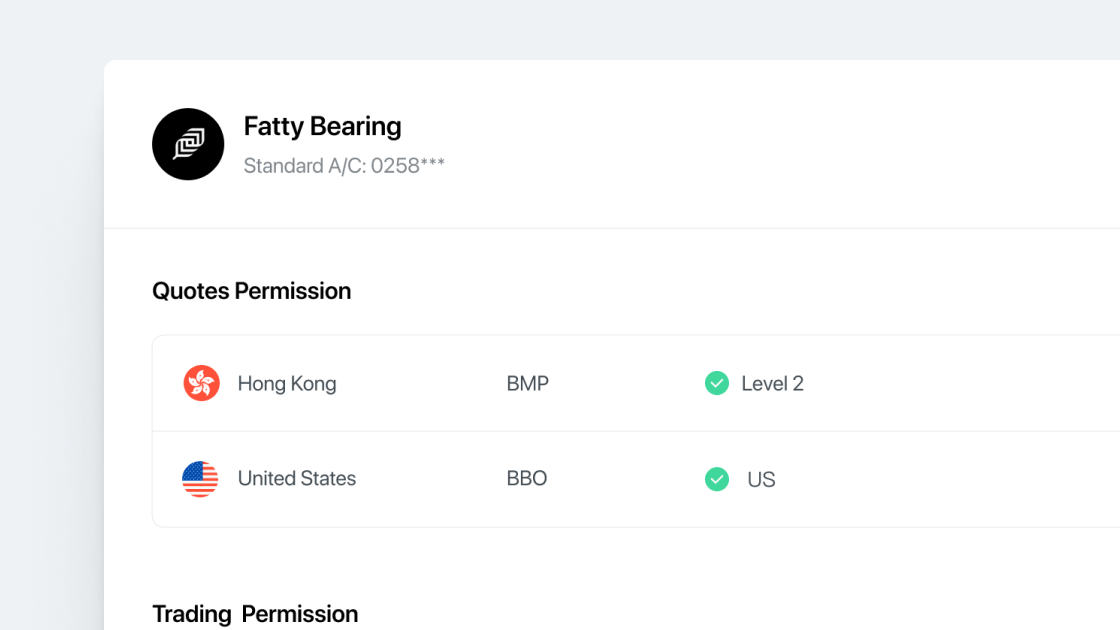Click the Hong Kong flag icon

click(x=201, y=383)
